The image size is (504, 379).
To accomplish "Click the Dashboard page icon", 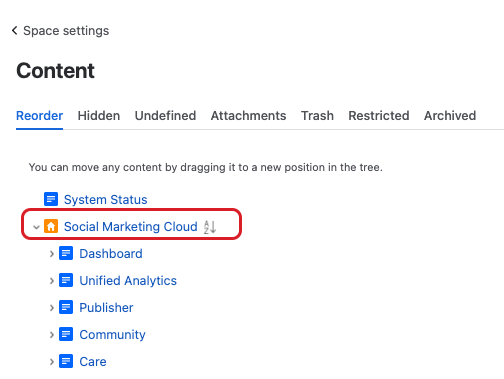I will point(66,253).
